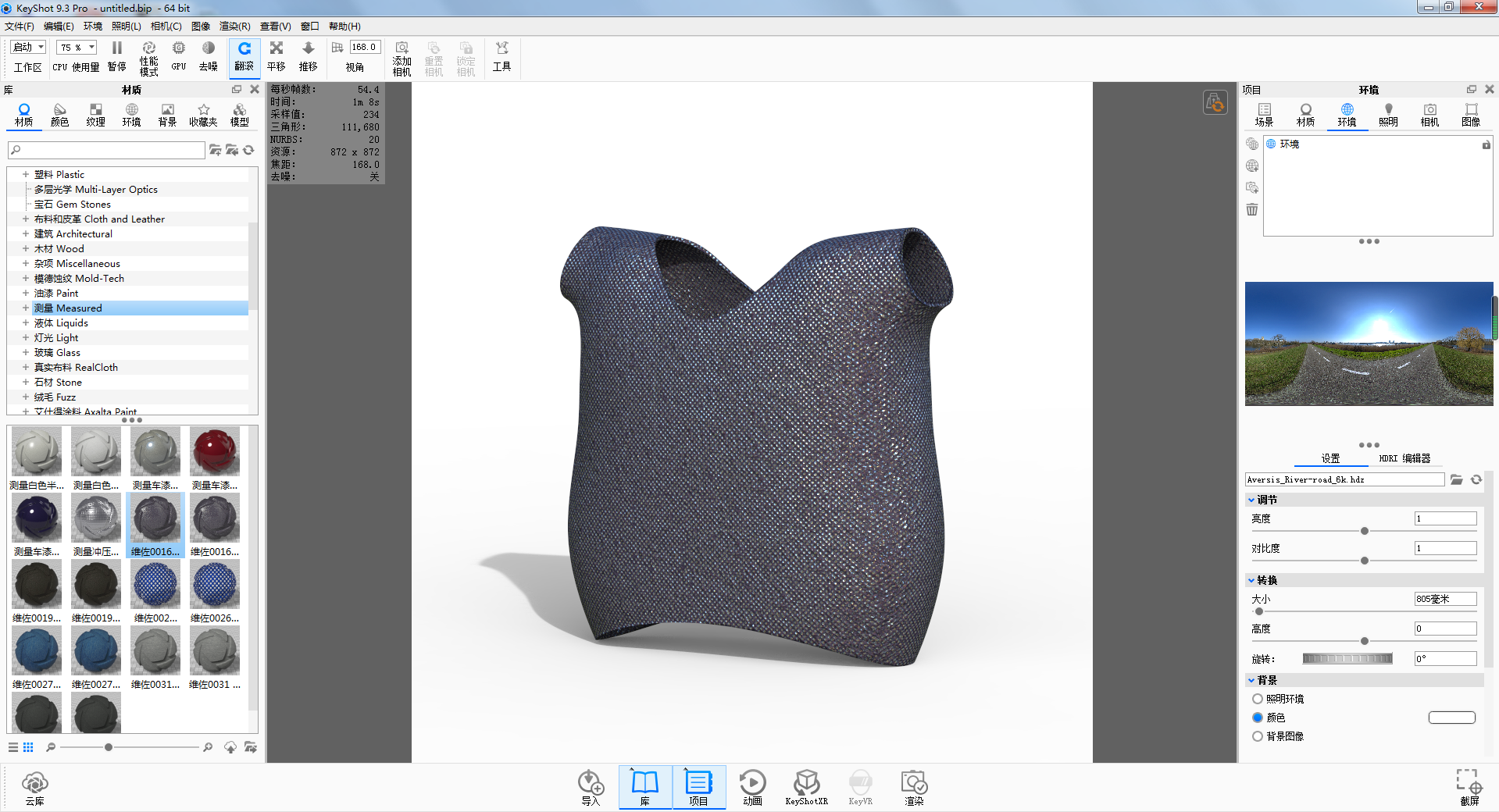
Task: Expand Cloth and Leather category
Action: (26, 219)
